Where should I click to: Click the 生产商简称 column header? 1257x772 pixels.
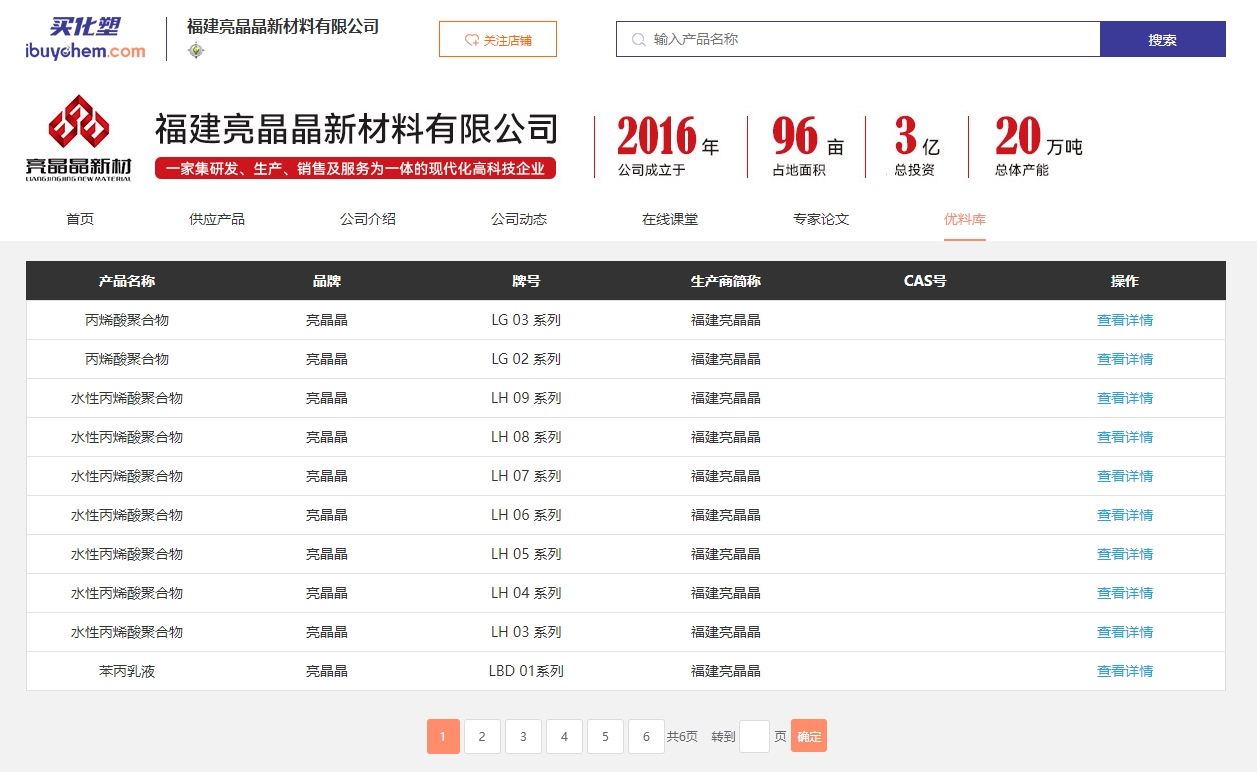click(726, 281)
